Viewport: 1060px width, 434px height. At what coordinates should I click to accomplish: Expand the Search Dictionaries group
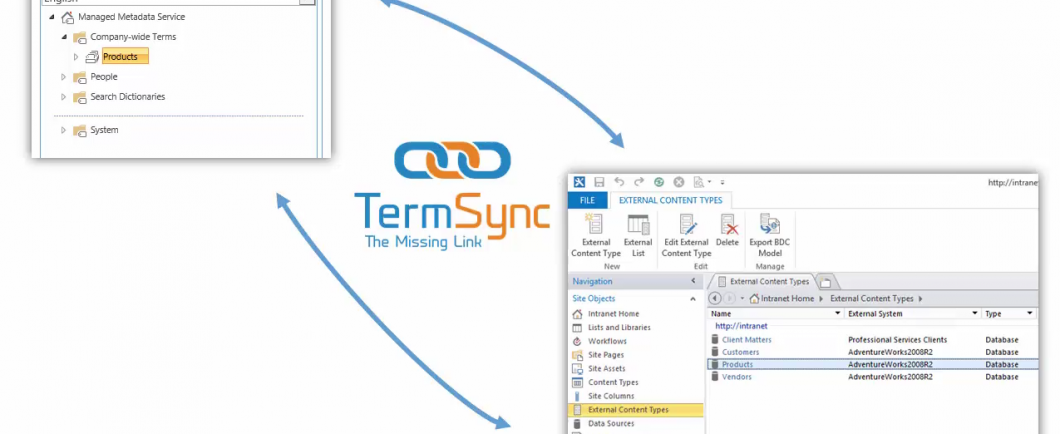tap(64, 97)
